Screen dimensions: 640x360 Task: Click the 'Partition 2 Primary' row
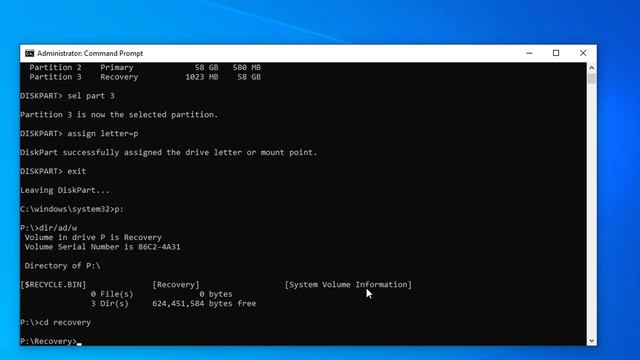click(x=145, y=67)
